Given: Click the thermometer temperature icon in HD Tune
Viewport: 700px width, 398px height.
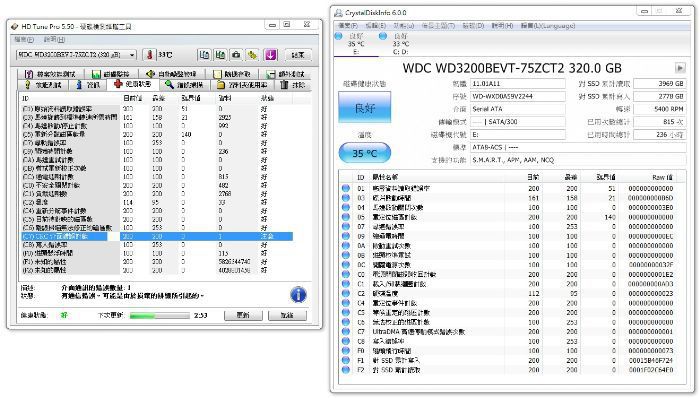Looking at the screenshot, I should [x=150, y=55].
